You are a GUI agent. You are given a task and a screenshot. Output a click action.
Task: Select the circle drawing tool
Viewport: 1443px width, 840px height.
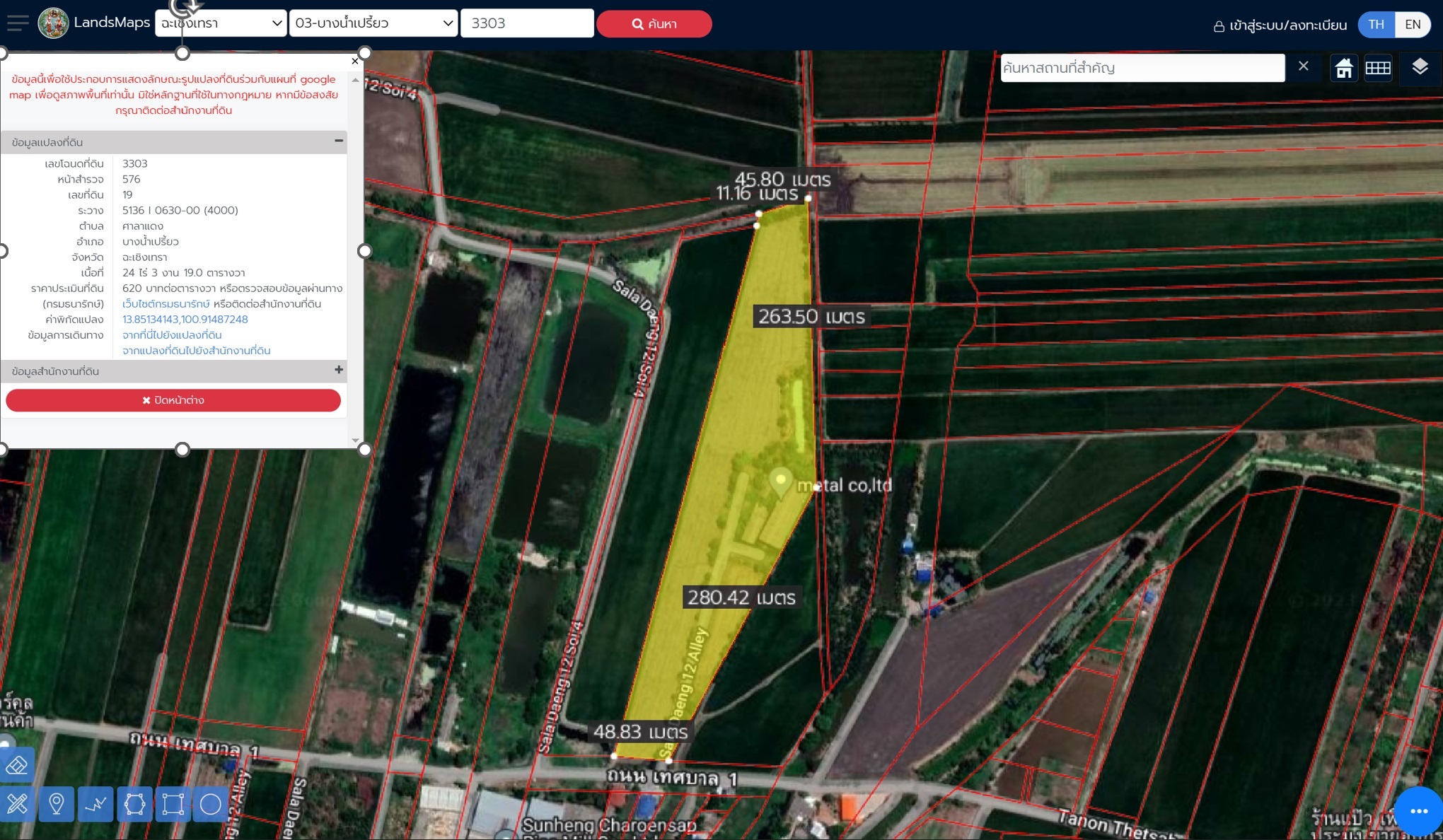click(211, 804)
